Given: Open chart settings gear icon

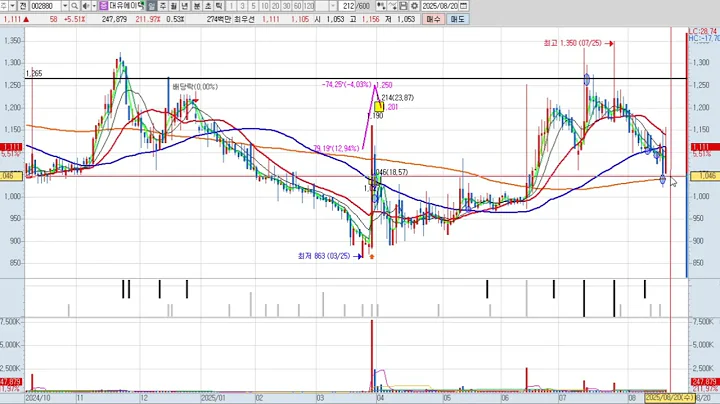Looking at the screenshot, I should pyautogui.click(x=414, y=6).
